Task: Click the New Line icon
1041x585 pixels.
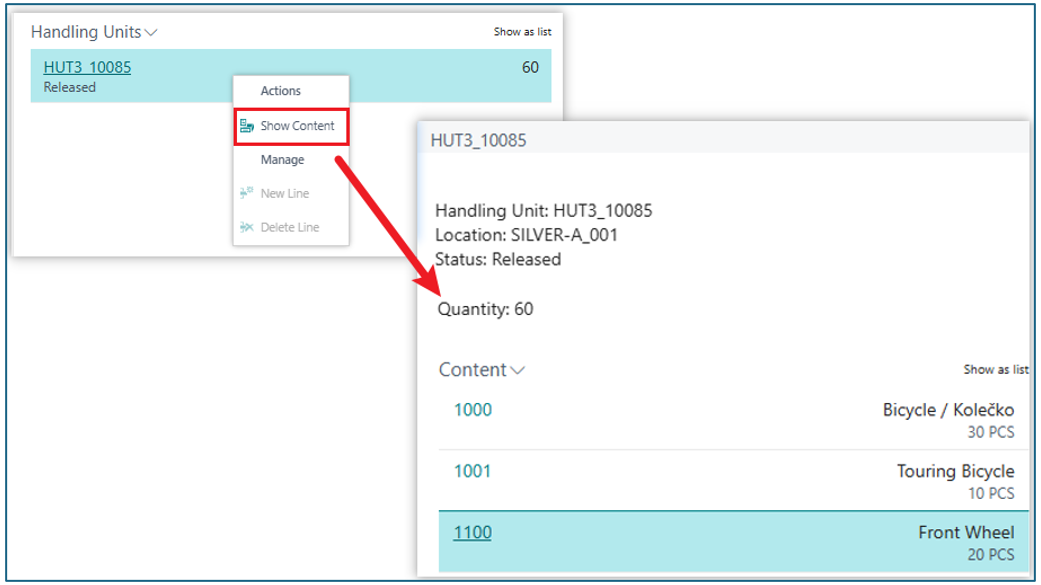Action: pos(246,193)
